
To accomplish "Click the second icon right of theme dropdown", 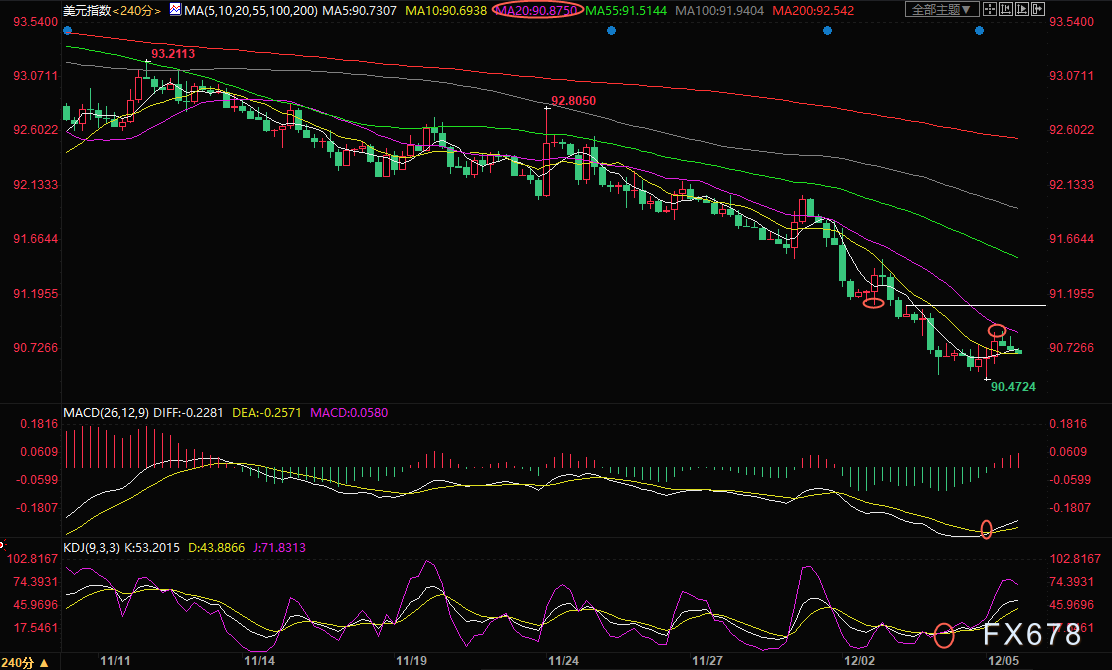I will [x=1008, y=9].
